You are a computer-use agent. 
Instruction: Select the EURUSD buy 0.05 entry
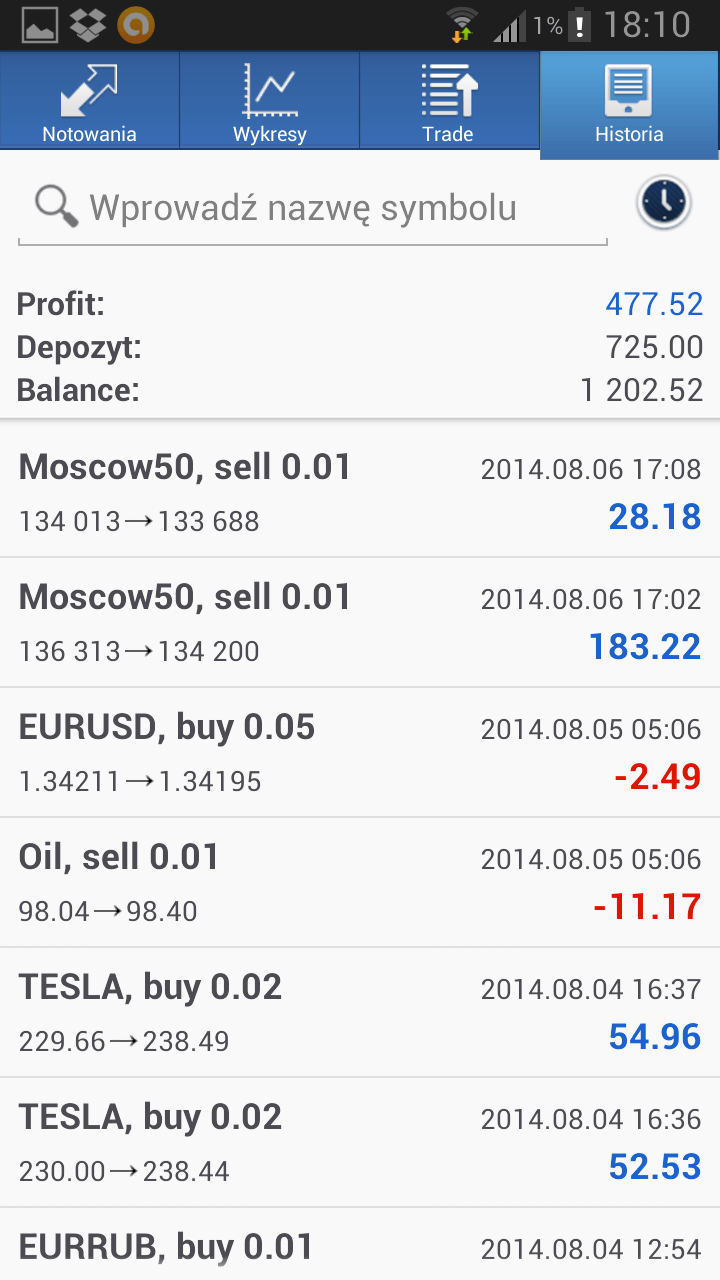(x=360, y=752)
